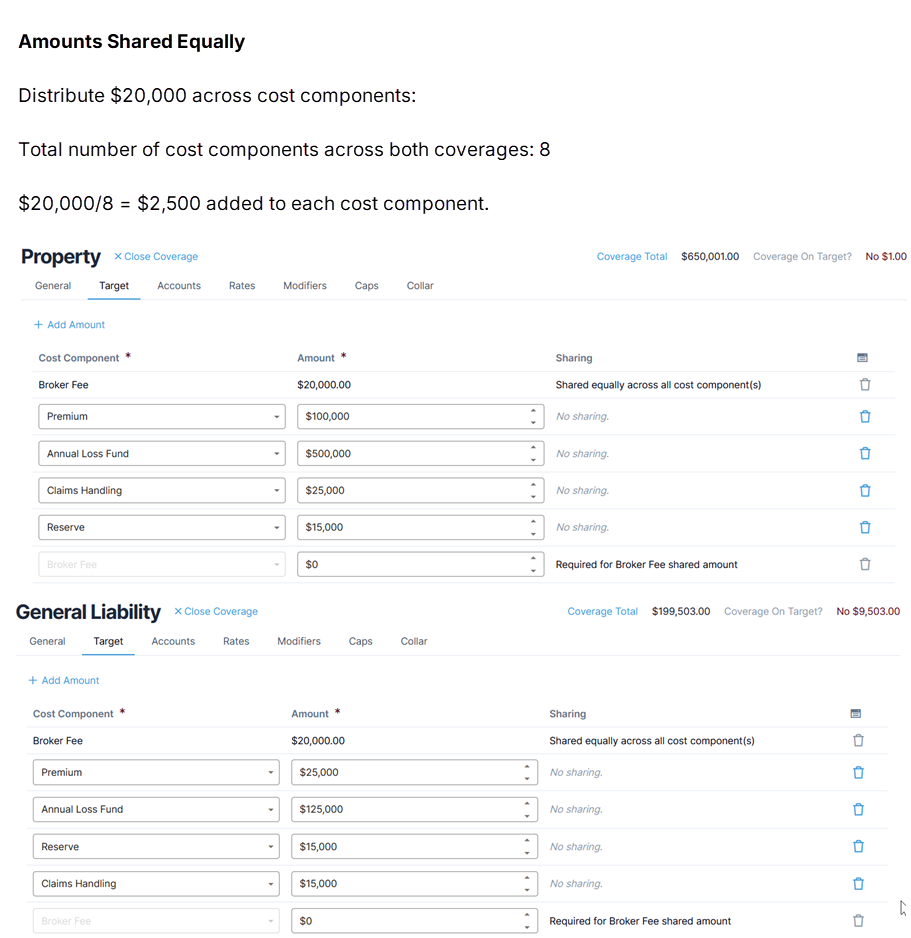Decrease General Liability Premium amount stepper
911x938 pixels.
tap(527, 779)
